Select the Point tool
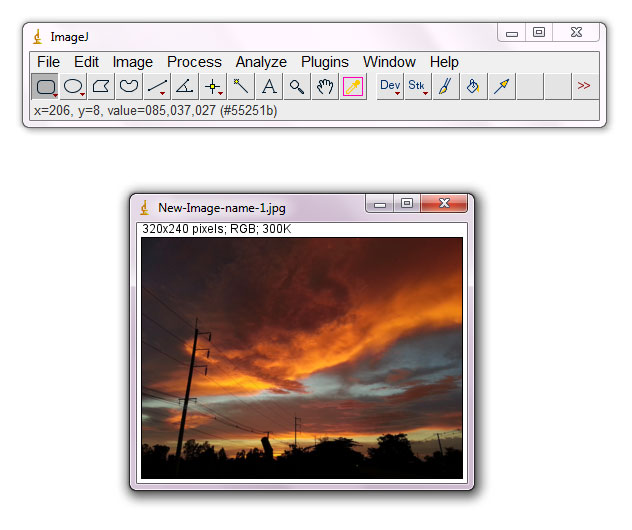632x530 pixels. click(213, 86)
